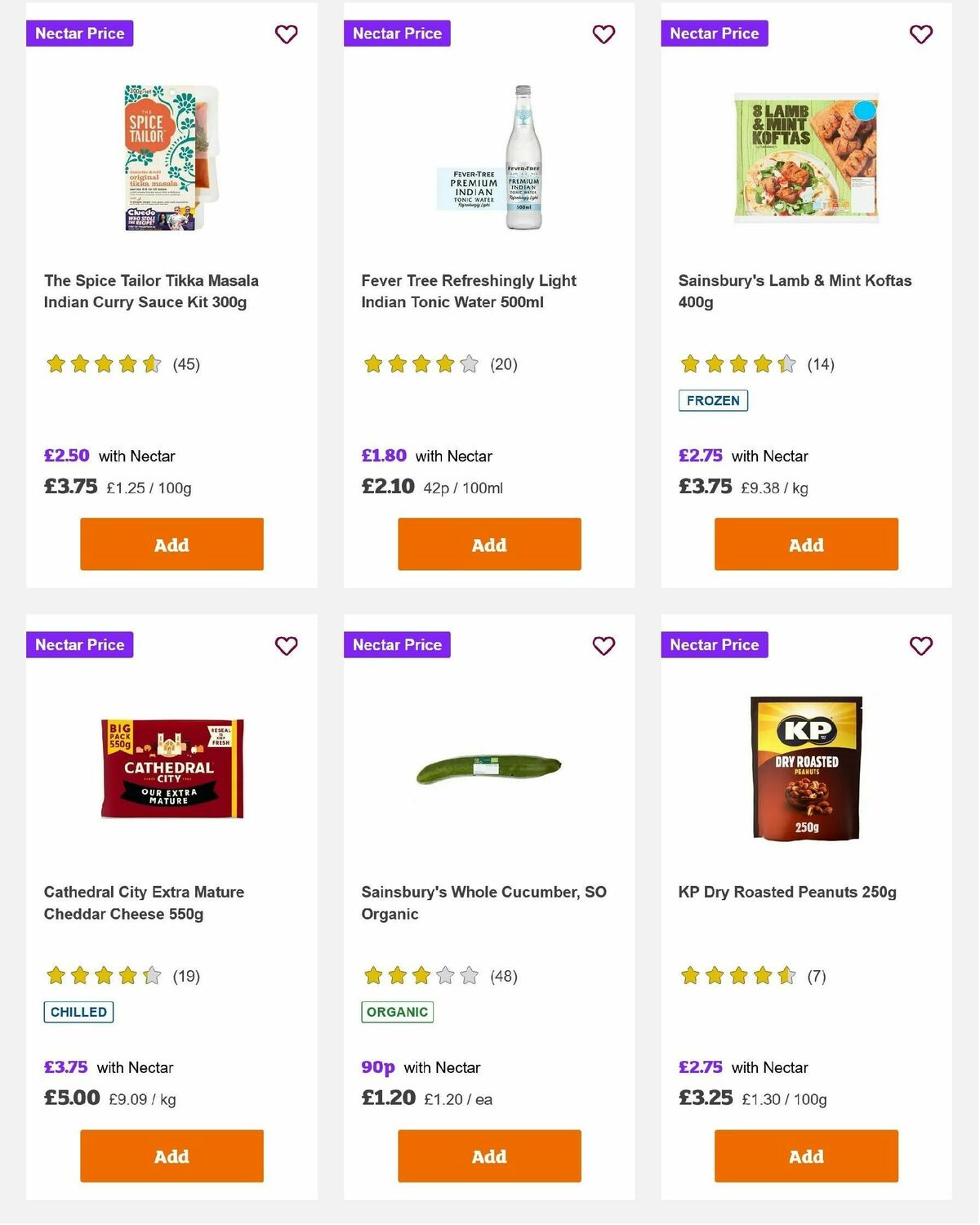The image size is (980, 1225).
Task: Open the Spice Tailor curry sauce product page
Action: [x=151, y=290]
